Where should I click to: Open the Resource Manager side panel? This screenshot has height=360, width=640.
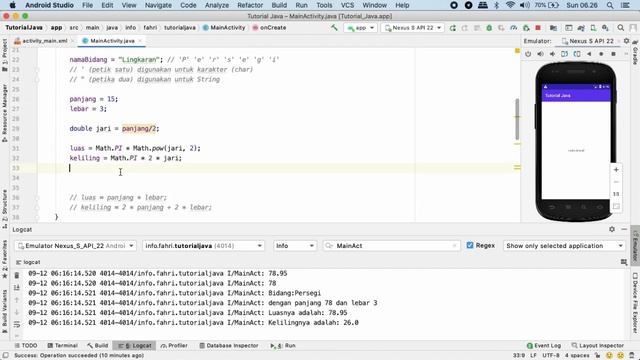[x=4, y=113]
